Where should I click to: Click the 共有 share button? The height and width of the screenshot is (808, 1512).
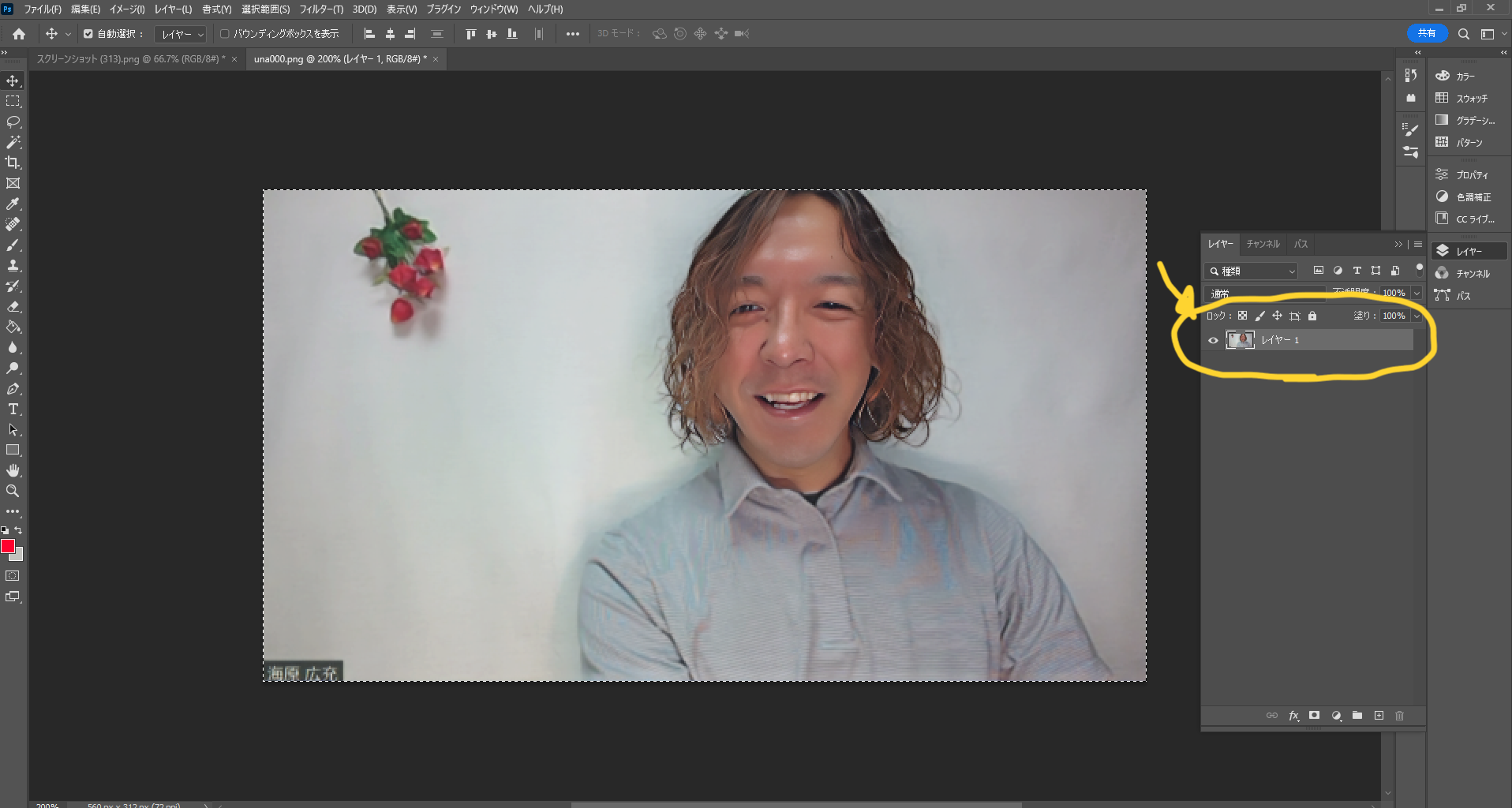[x=1427, y=33]
